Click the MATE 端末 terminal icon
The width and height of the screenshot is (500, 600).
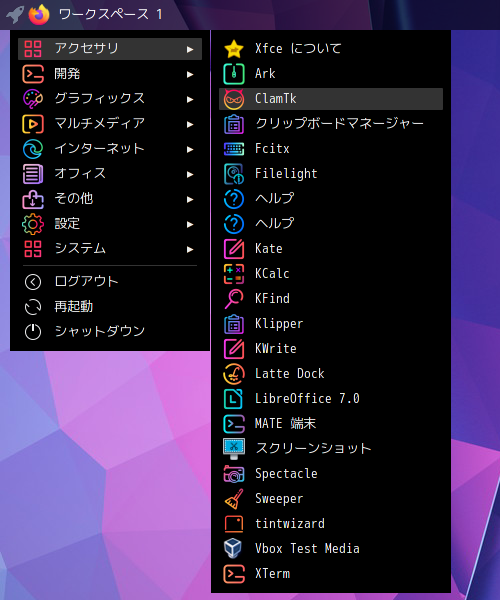pyautogui.click(x=234, y=424)
